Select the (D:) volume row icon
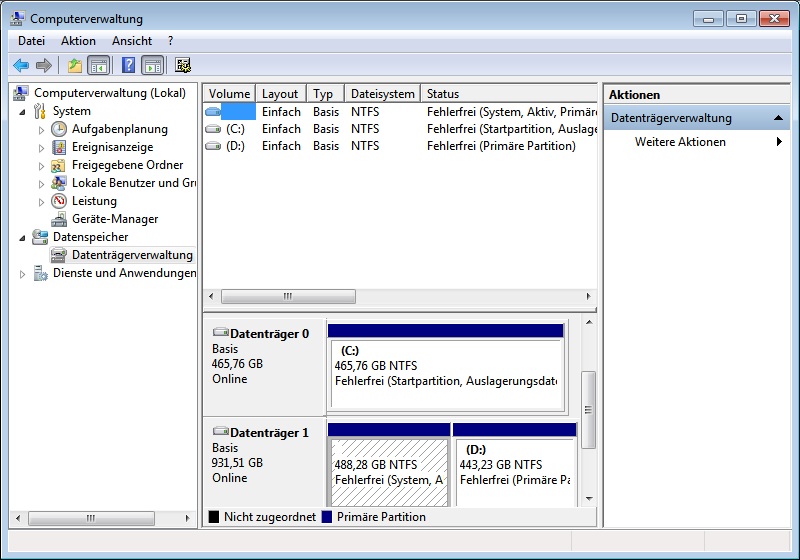Screen dimensions: 800x560 pos(212,146)
